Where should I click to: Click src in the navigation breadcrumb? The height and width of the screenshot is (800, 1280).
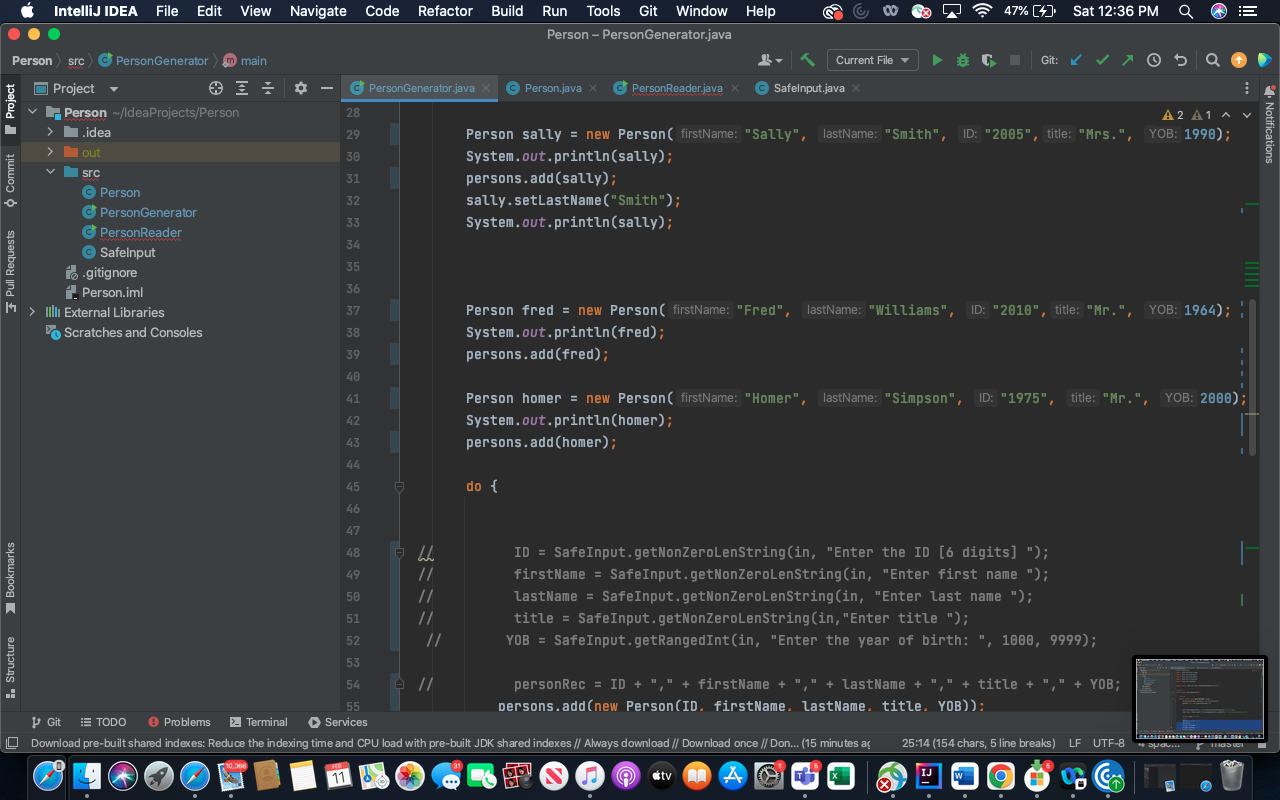76,60
